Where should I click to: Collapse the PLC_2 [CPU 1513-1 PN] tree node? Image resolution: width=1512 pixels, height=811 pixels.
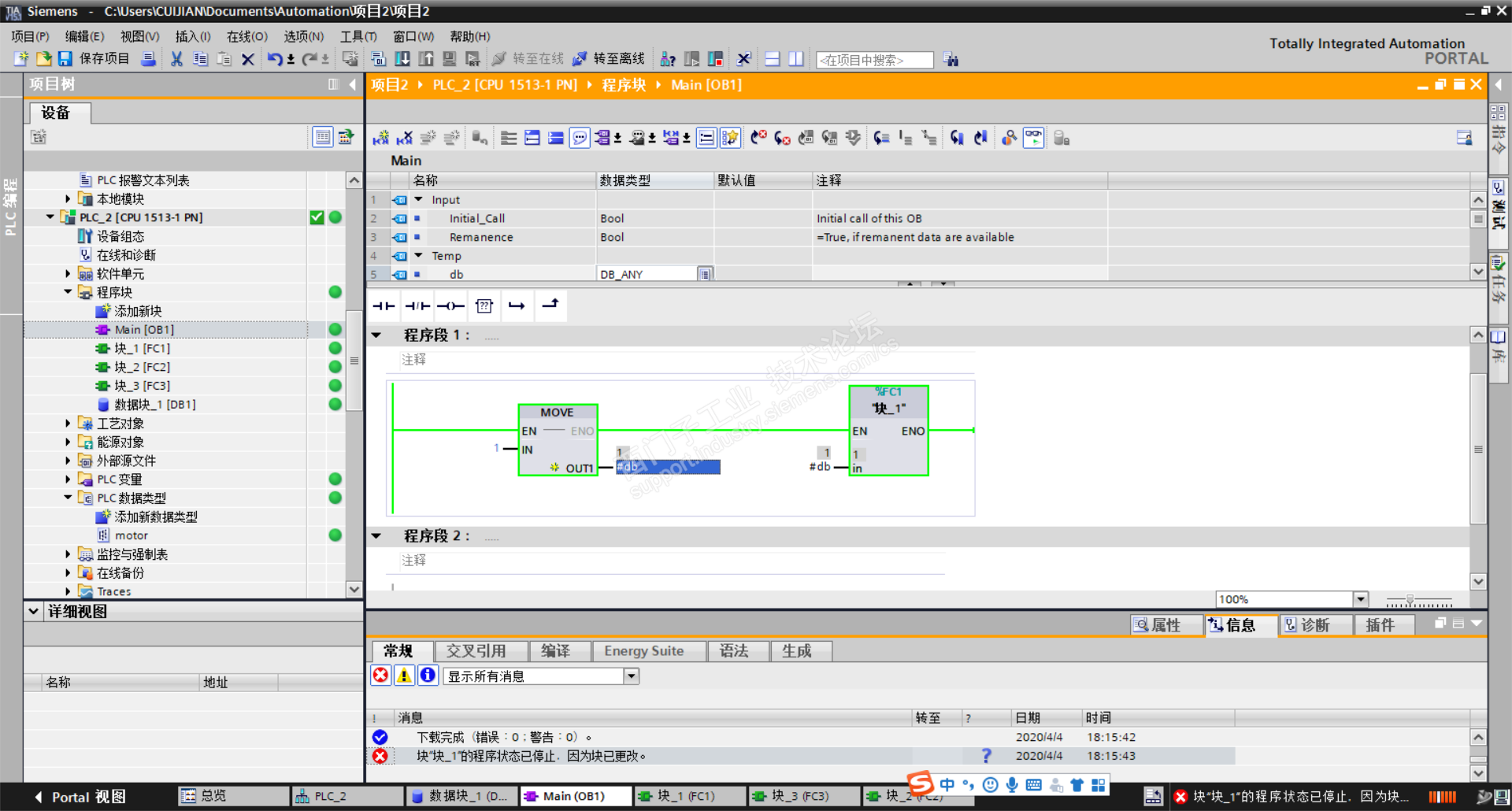50,217
